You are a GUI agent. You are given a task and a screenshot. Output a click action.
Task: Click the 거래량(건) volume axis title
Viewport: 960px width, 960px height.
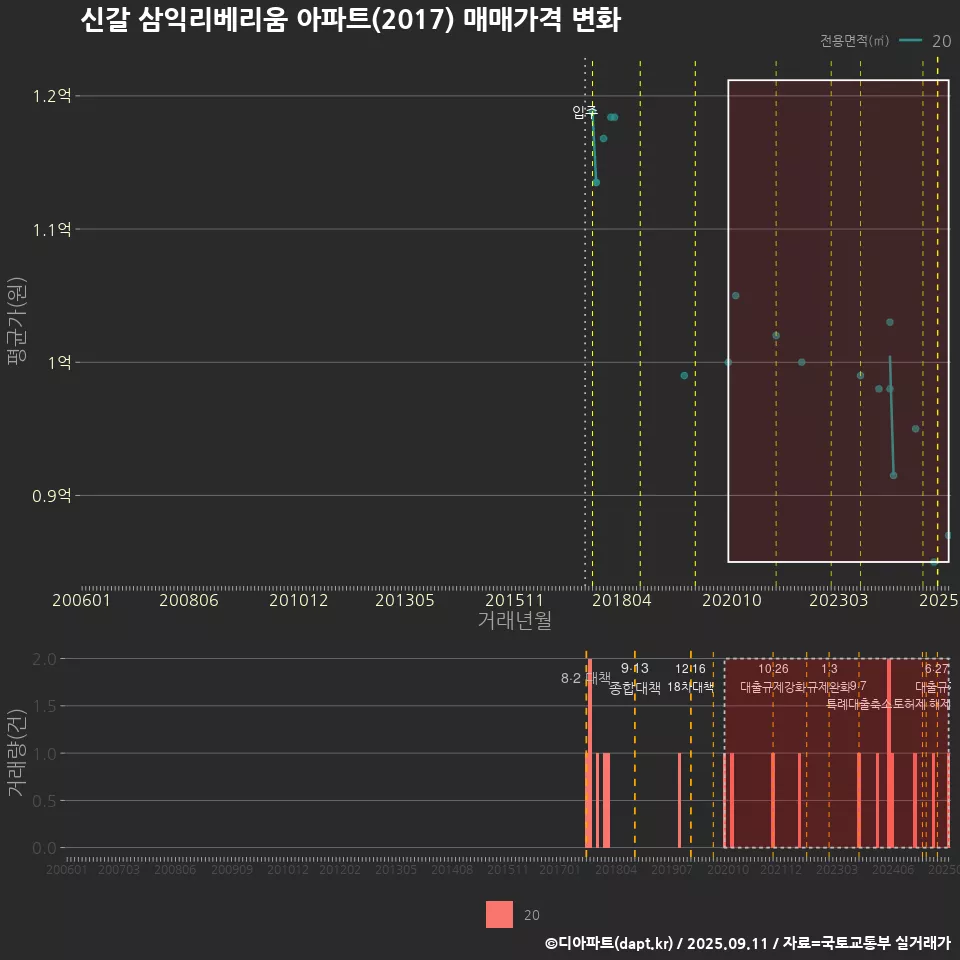[16, 752]
